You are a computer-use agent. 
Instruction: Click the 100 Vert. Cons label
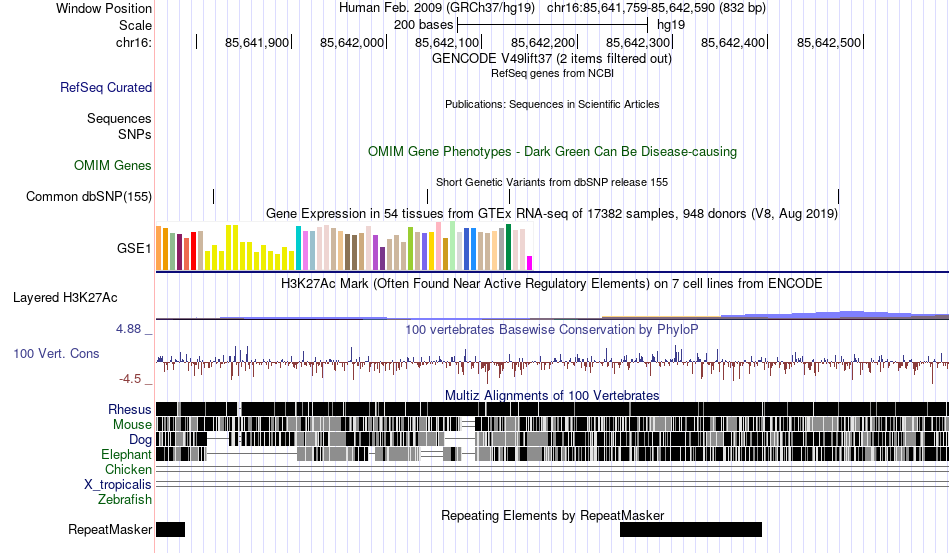[x=56, y=353]
